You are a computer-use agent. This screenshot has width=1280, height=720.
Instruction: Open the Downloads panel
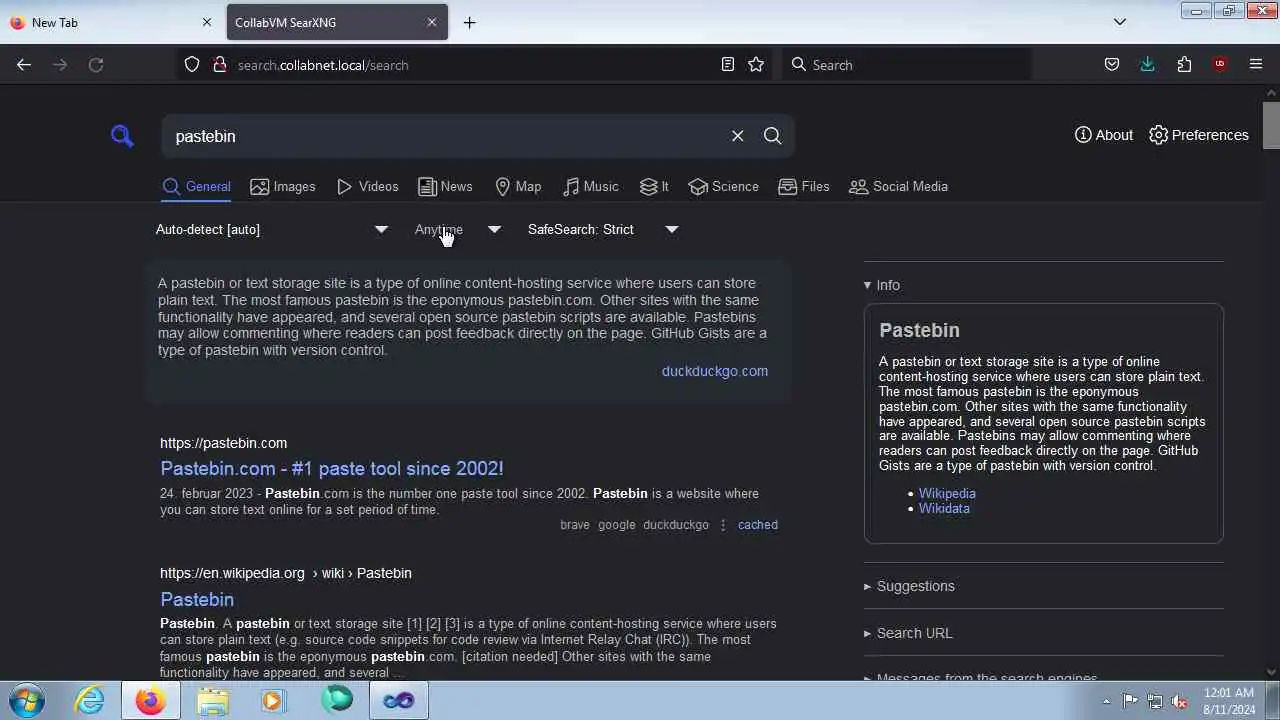(x=1148, y=65)
